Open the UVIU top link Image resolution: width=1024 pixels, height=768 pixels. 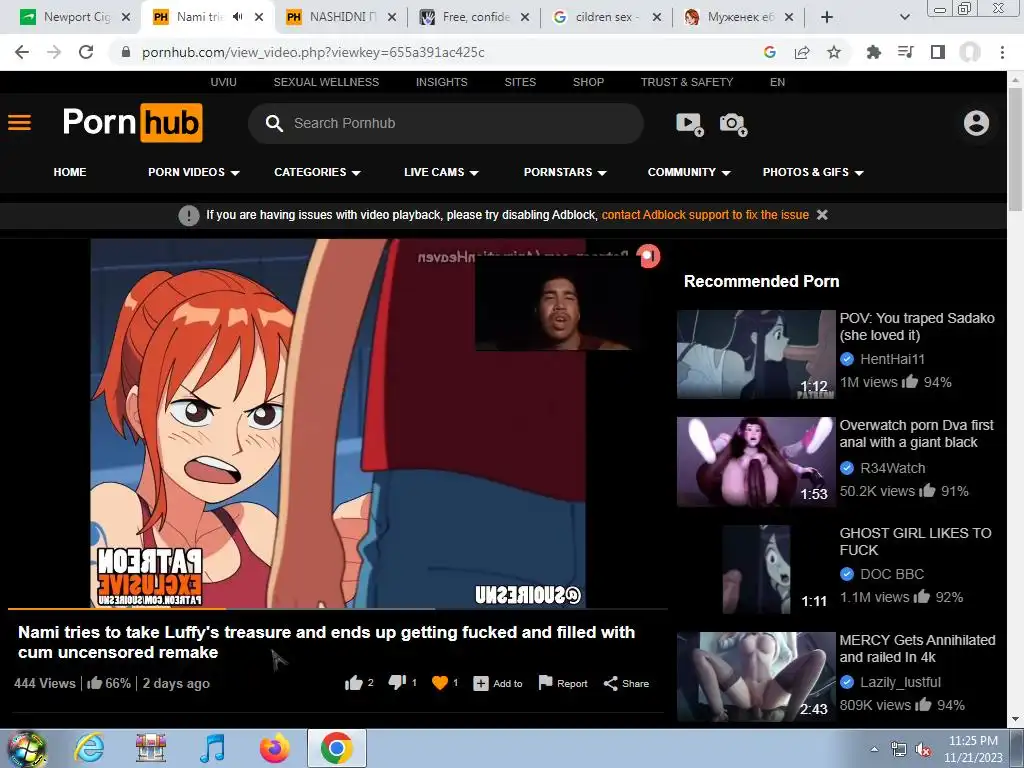(223, 82)
